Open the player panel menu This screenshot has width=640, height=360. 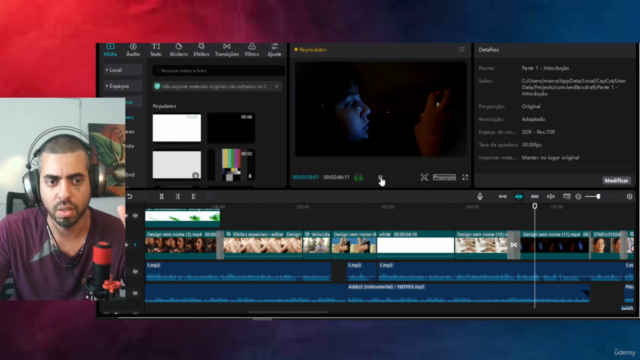click(x=462, y=49)
